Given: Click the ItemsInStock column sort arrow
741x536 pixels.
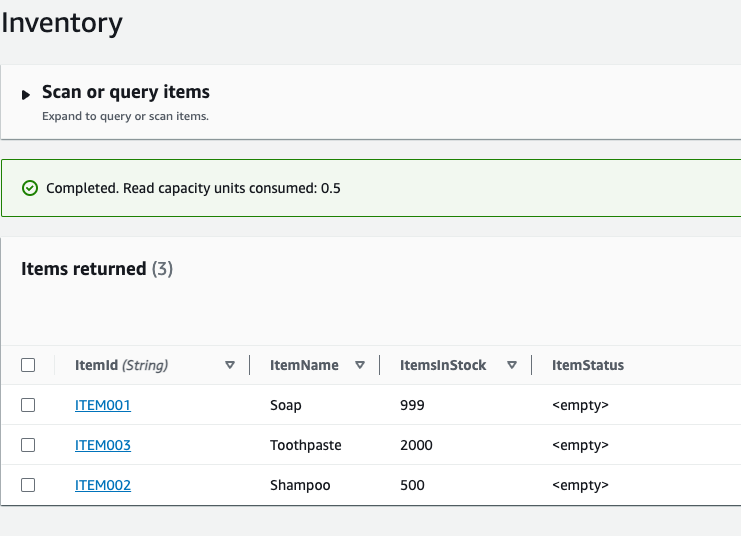Looking at the screenshot, I should pos(512,365).
